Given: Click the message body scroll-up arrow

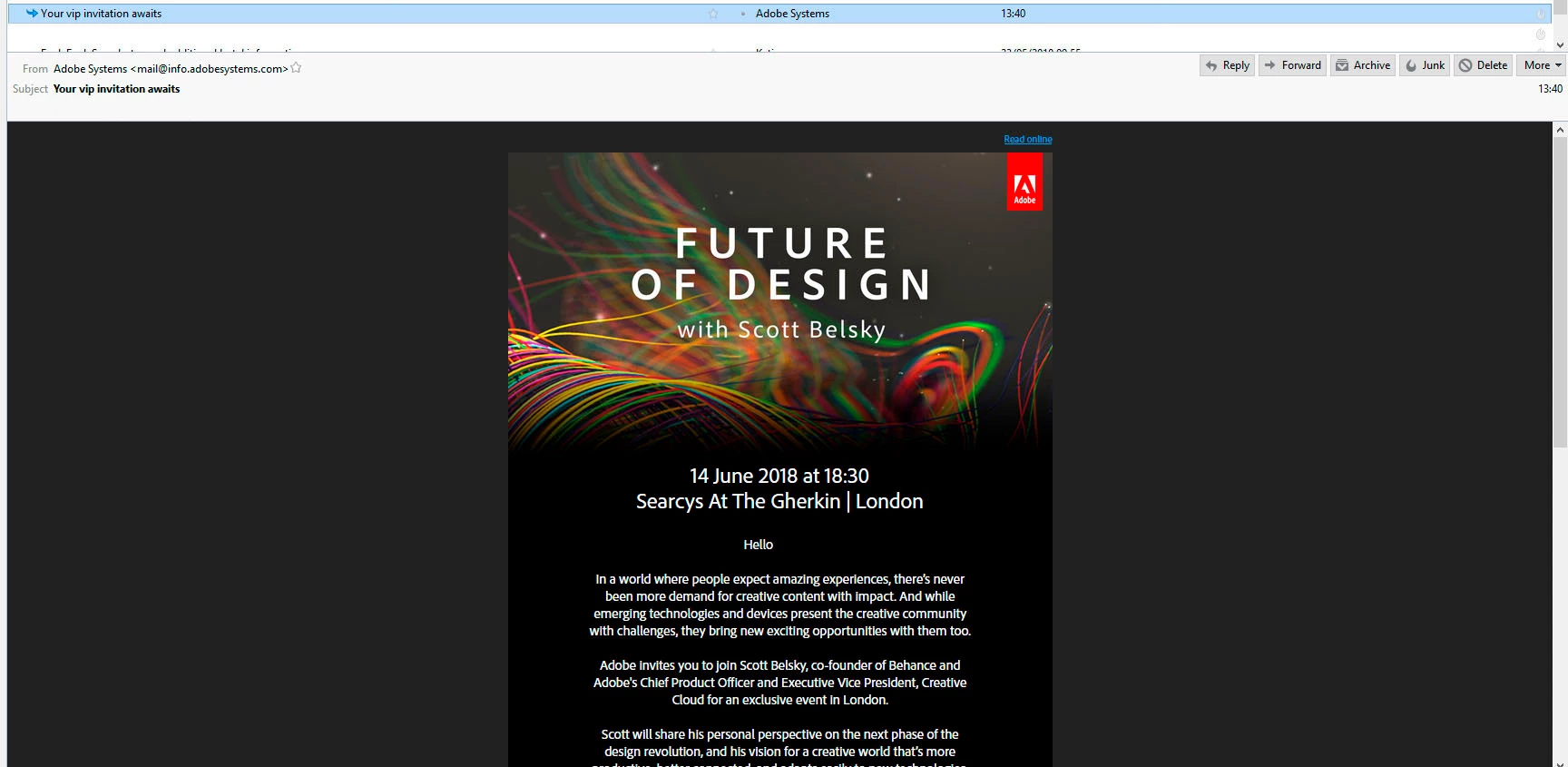Looking at the screenshot, I should (1560, 130).
